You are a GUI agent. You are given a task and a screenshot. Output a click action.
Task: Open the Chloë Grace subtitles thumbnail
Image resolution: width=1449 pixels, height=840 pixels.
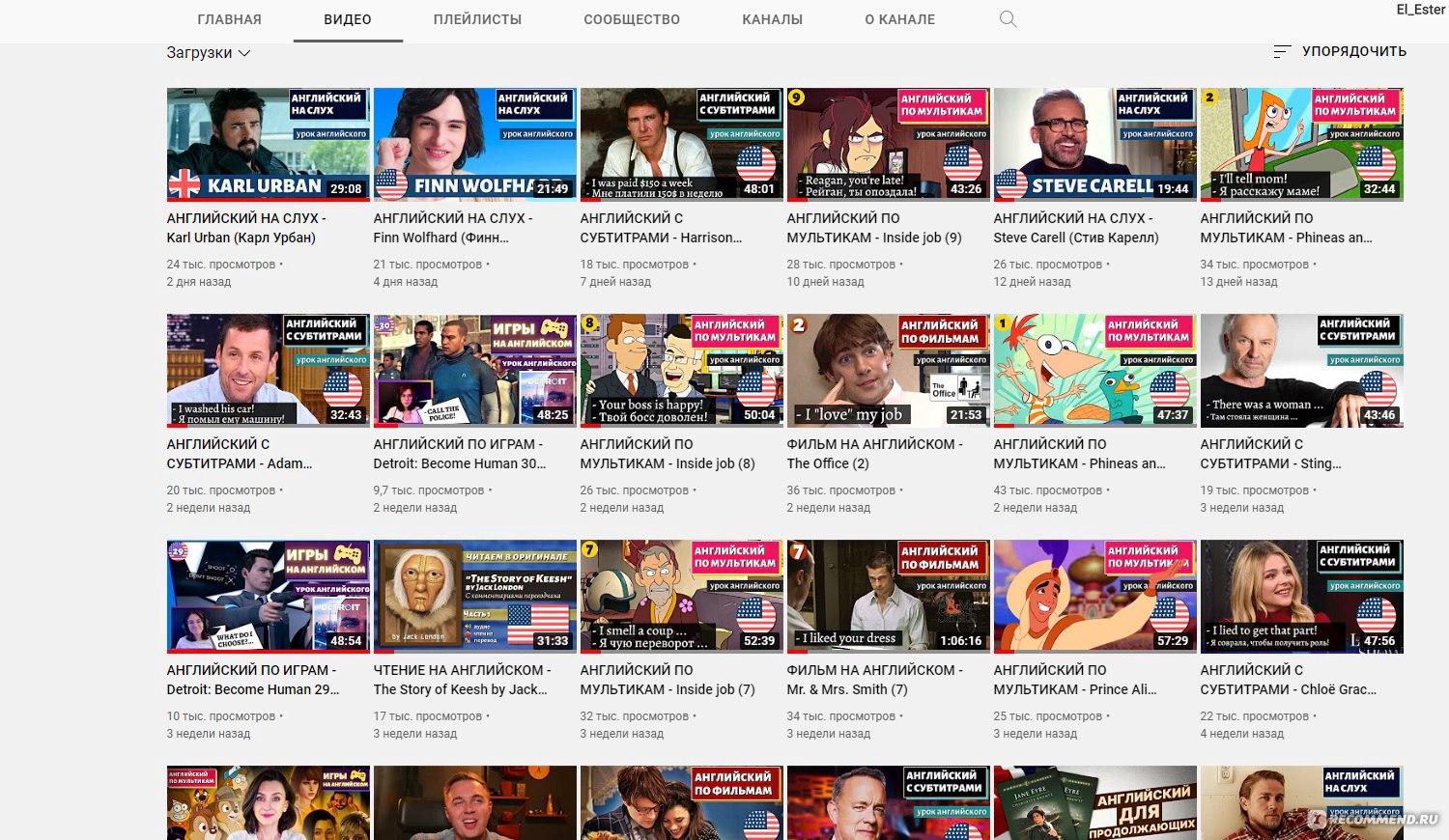1301,597
